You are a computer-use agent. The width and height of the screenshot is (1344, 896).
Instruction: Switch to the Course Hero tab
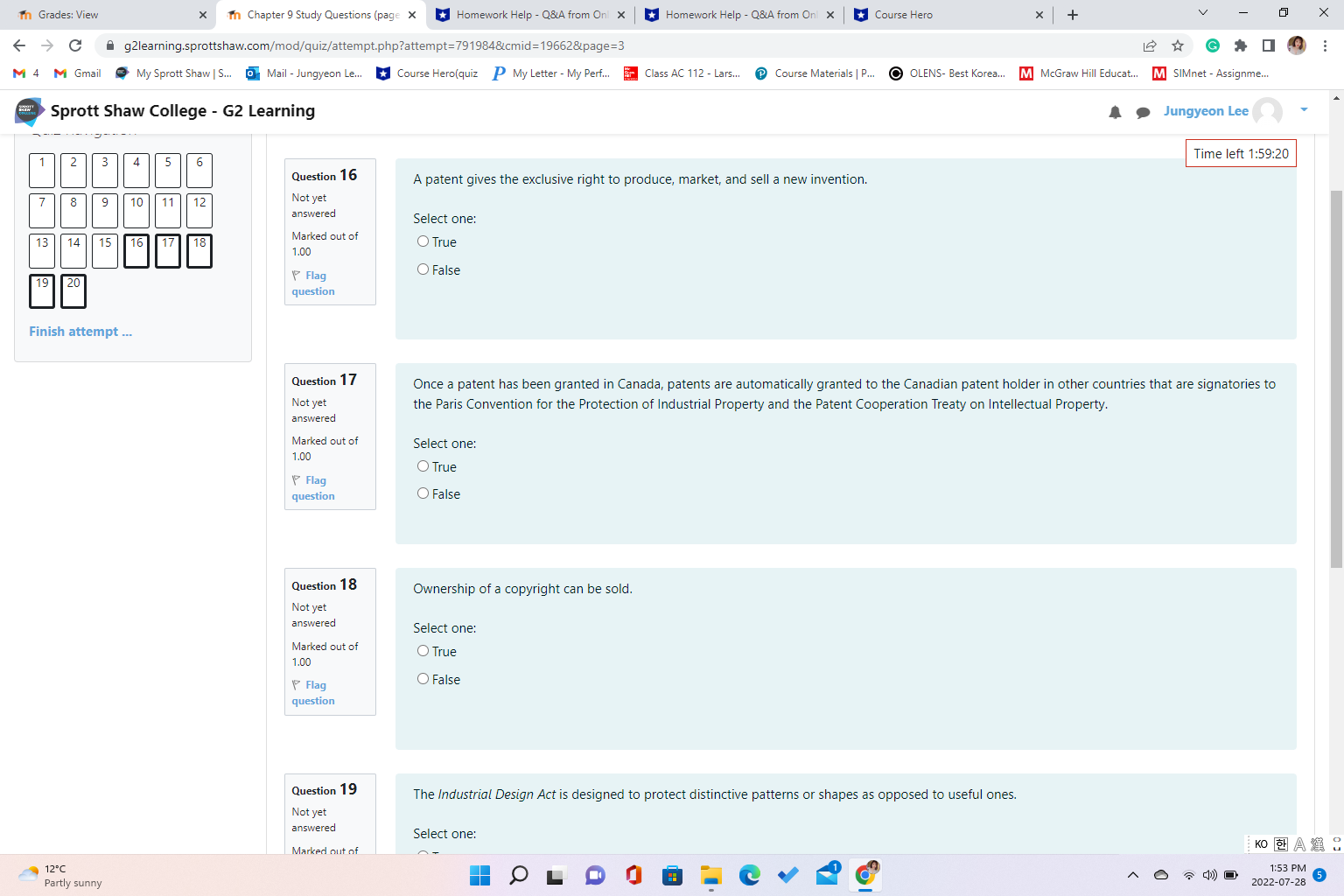tap(948, 15)
